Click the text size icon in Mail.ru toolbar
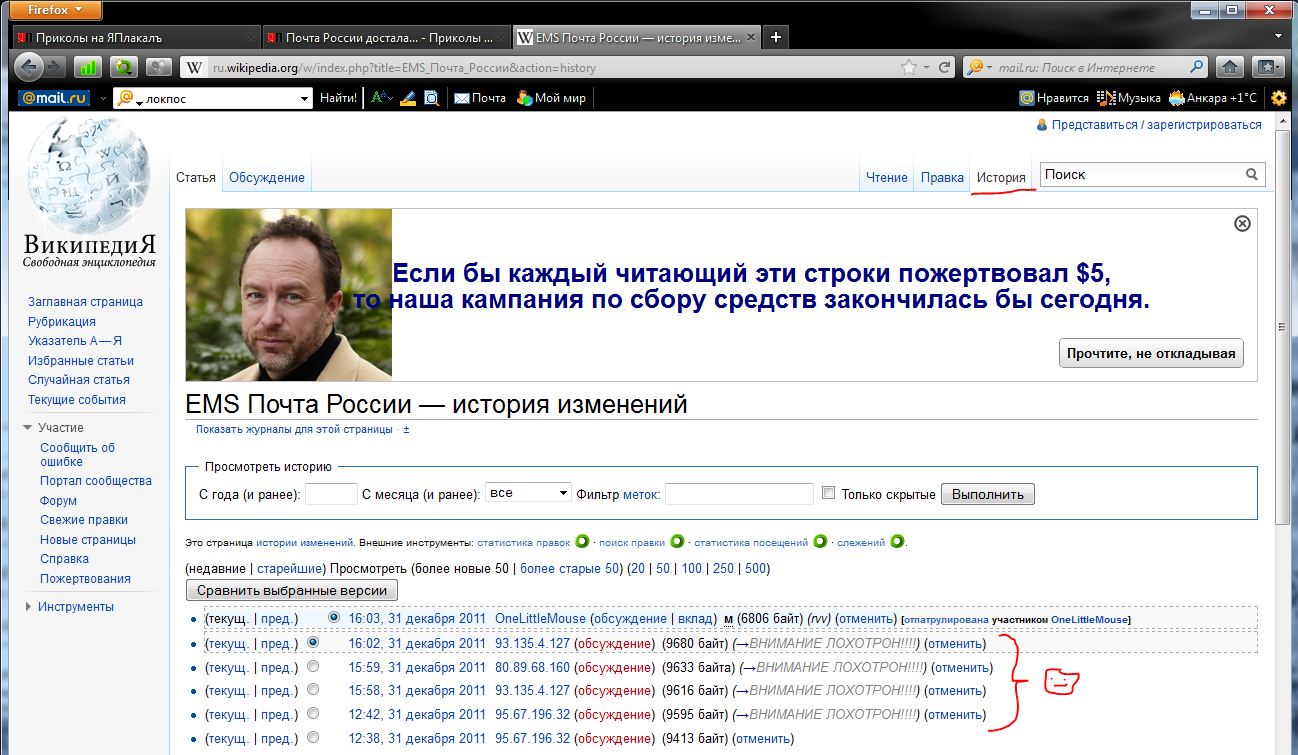Image resolution: width=1298 pixels, height=755 pixels. (x=380, y=98)
